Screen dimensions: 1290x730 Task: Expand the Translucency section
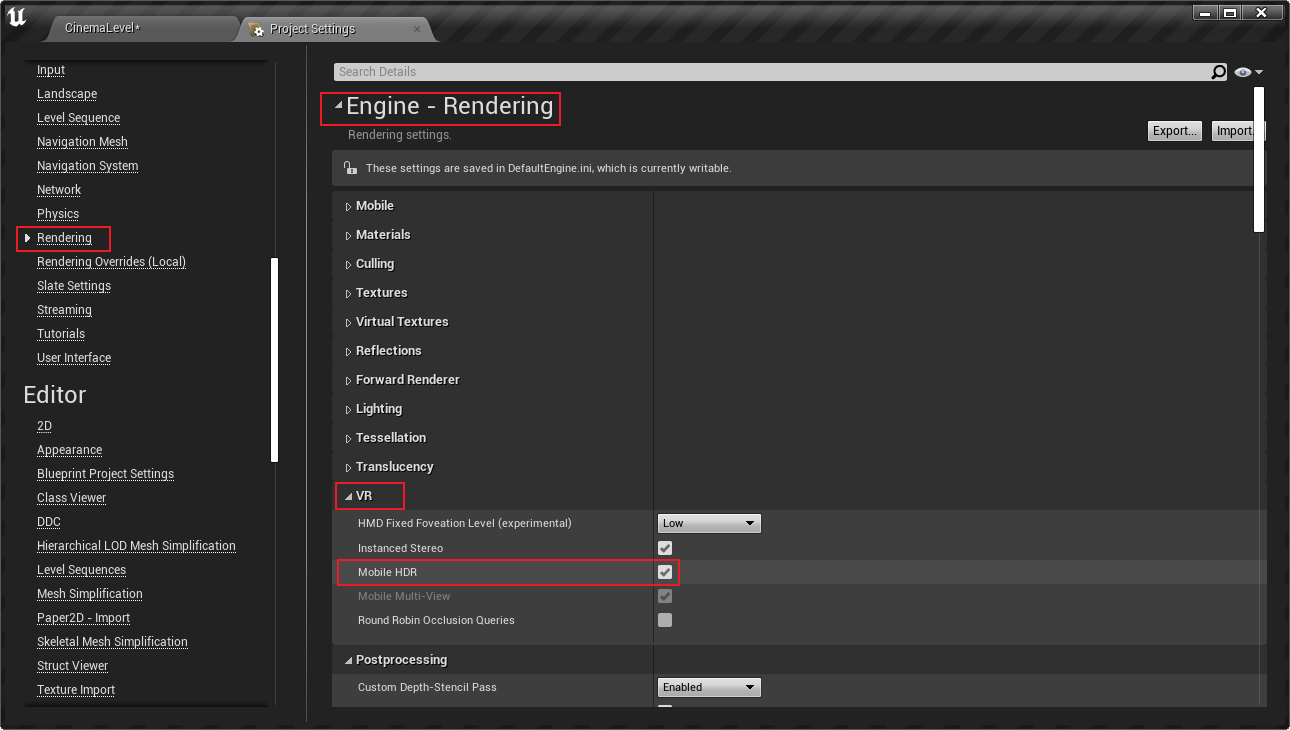coord(349,467)
